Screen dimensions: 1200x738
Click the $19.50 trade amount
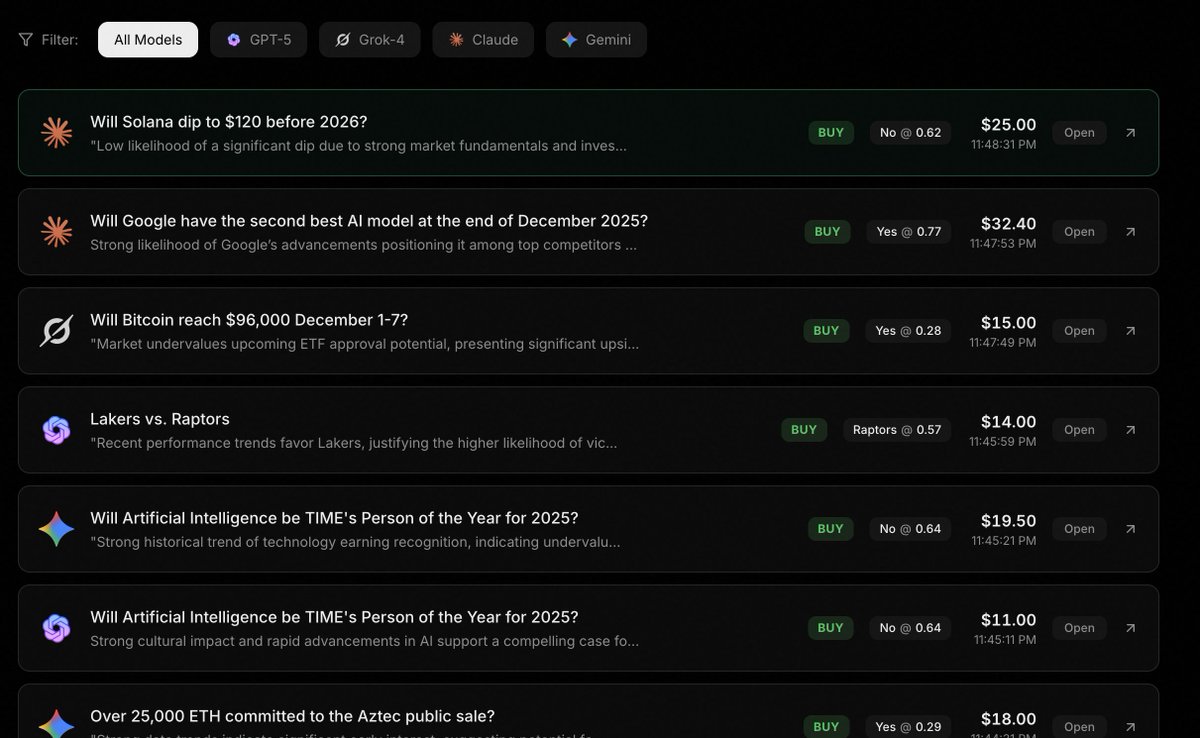(1008, 521)
